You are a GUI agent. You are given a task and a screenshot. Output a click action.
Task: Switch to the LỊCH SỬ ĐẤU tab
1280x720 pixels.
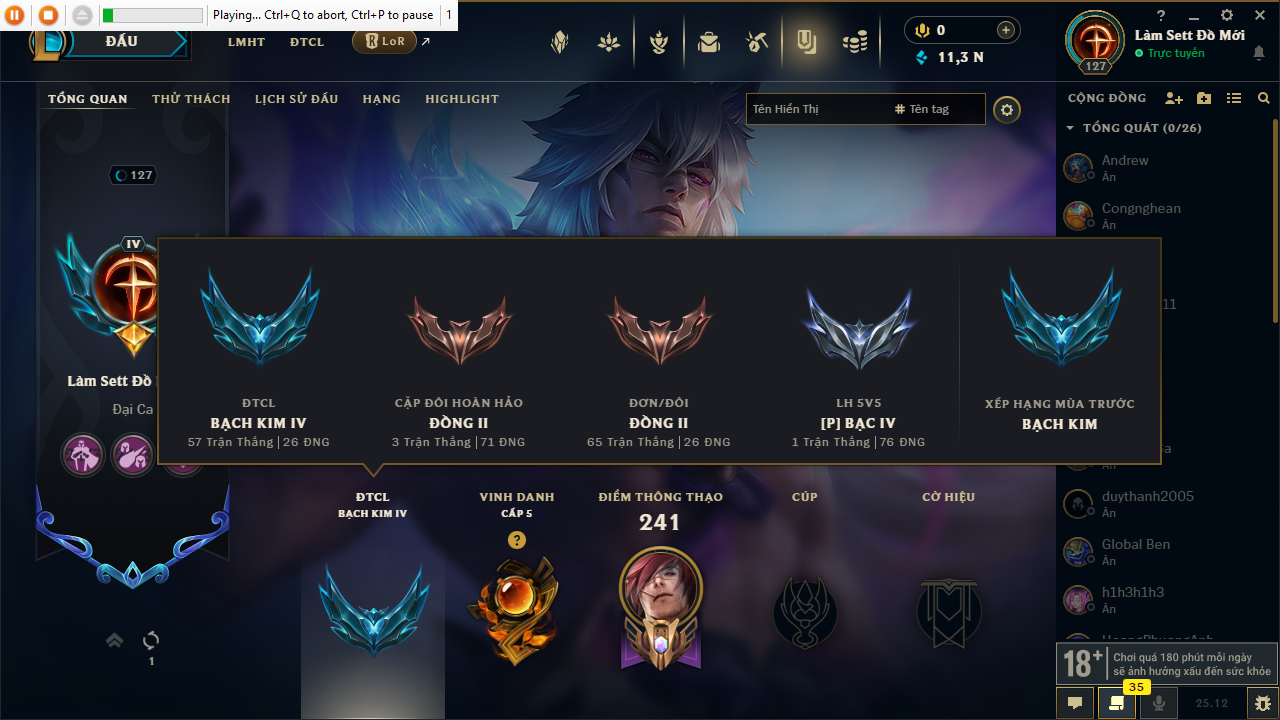pos(296,99)
